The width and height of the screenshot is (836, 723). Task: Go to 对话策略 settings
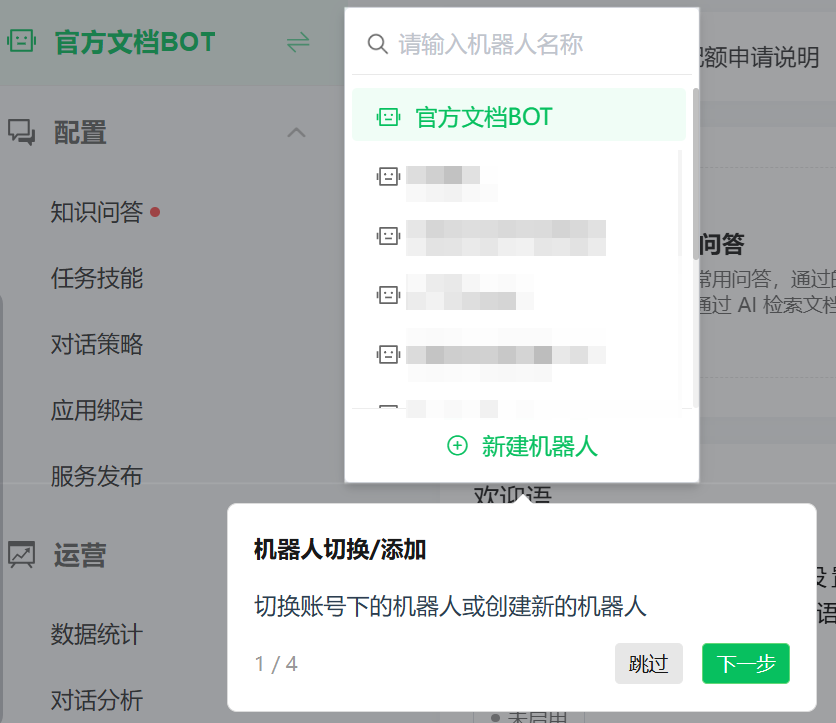click(x=97, y=345)
